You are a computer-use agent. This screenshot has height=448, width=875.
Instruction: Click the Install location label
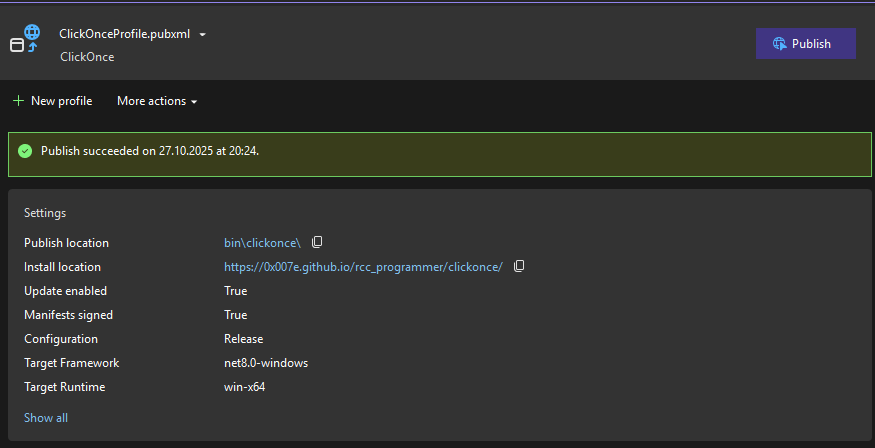(x=62, y=267)
